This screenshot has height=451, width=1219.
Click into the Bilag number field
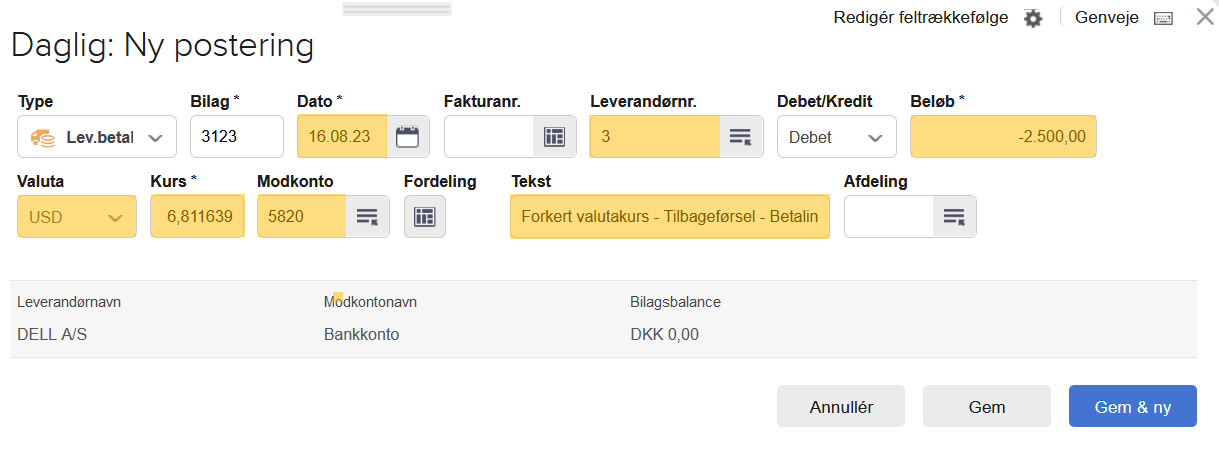(237, 137)
